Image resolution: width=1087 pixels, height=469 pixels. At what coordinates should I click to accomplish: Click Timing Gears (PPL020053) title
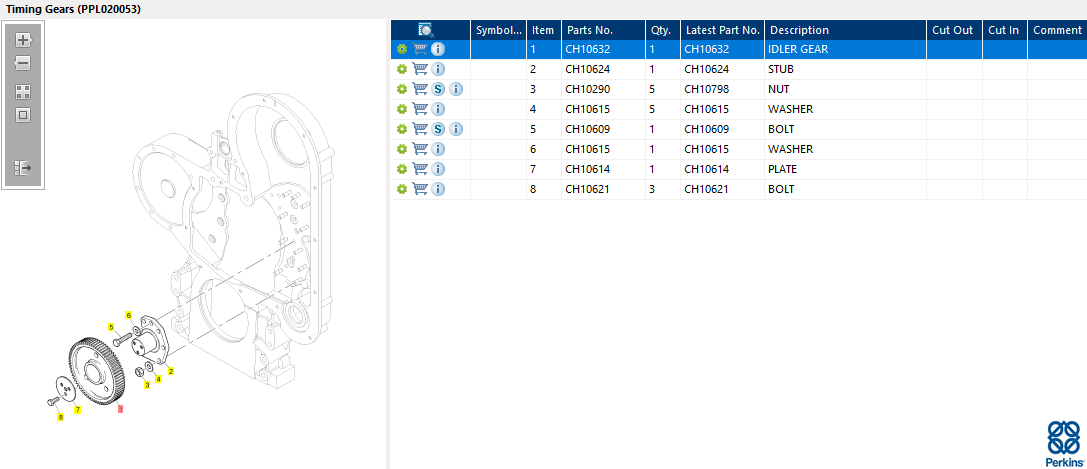tap(73, 9)
